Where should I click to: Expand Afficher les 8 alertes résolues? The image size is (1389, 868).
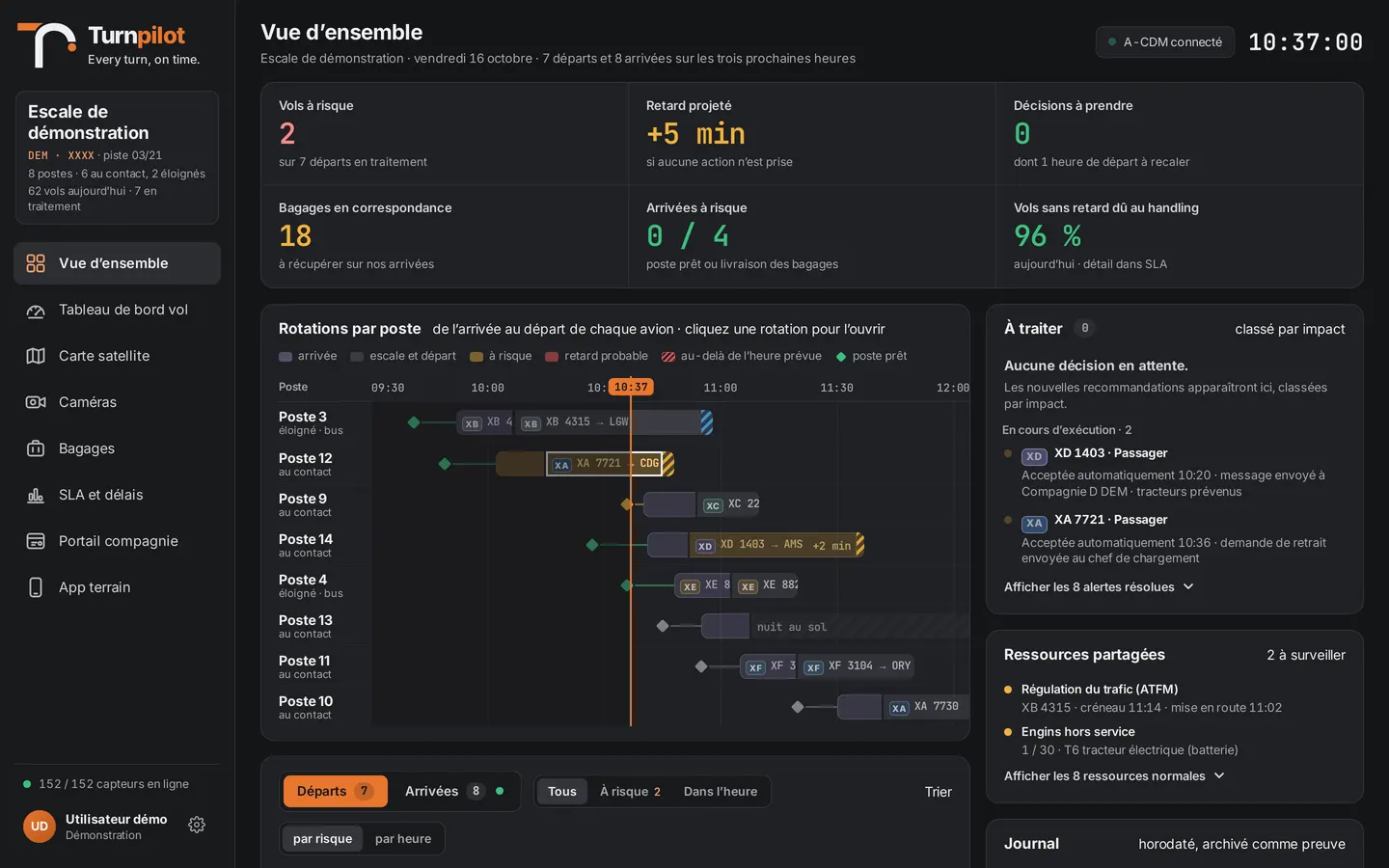tap(1099, 586)
